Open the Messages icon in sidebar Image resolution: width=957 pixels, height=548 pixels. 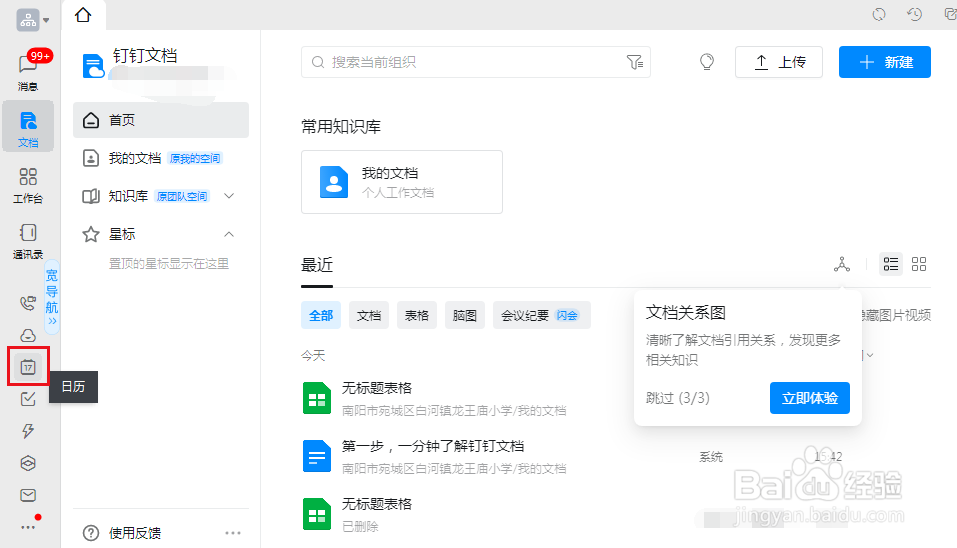coord(28,70)
